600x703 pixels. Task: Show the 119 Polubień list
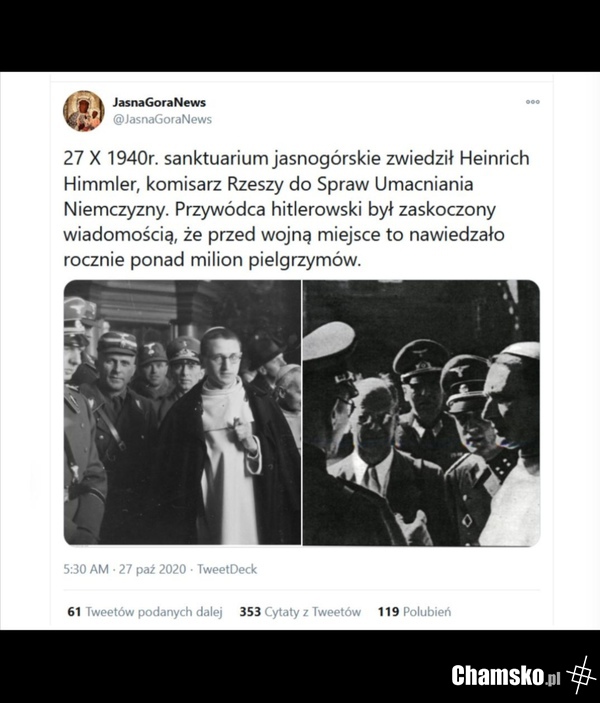click(x=414, y=612)
